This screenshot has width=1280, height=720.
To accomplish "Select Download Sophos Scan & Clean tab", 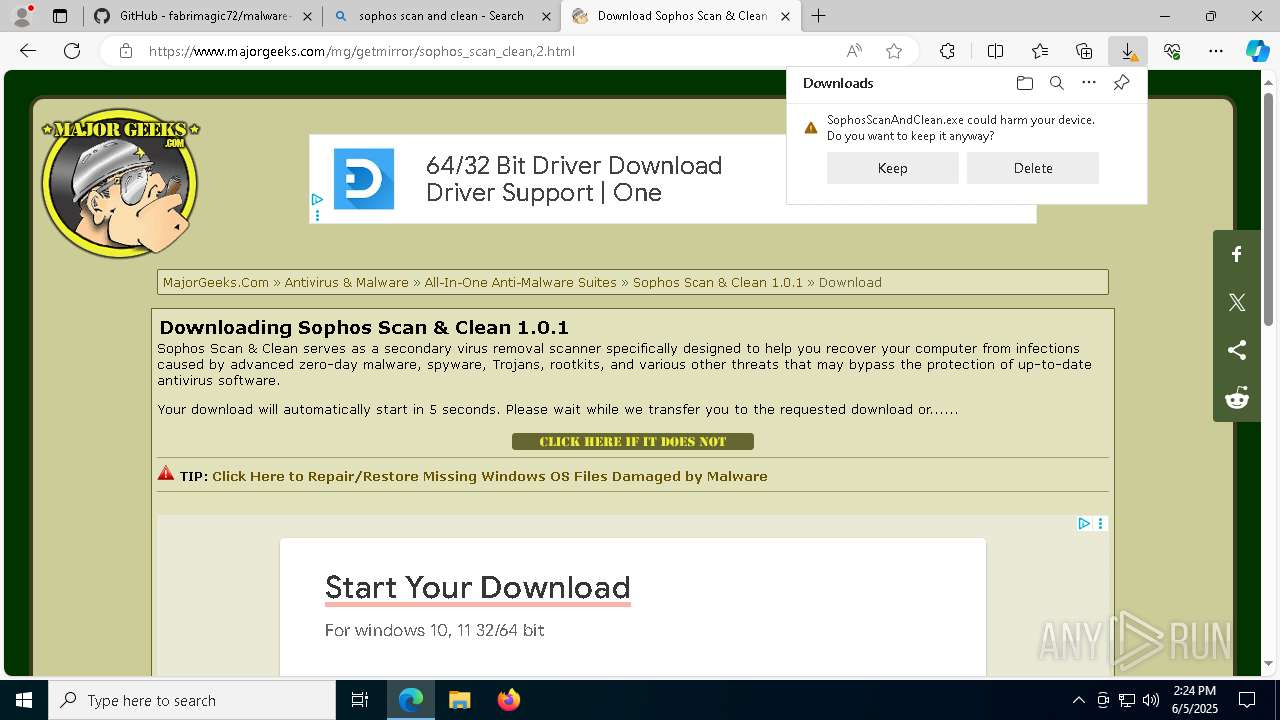I will 681,16.
